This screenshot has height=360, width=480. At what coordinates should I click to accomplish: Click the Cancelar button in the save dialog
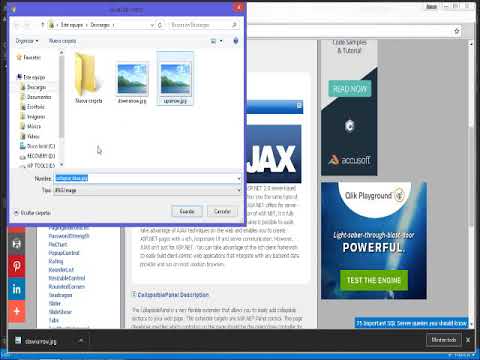(222, 212)
